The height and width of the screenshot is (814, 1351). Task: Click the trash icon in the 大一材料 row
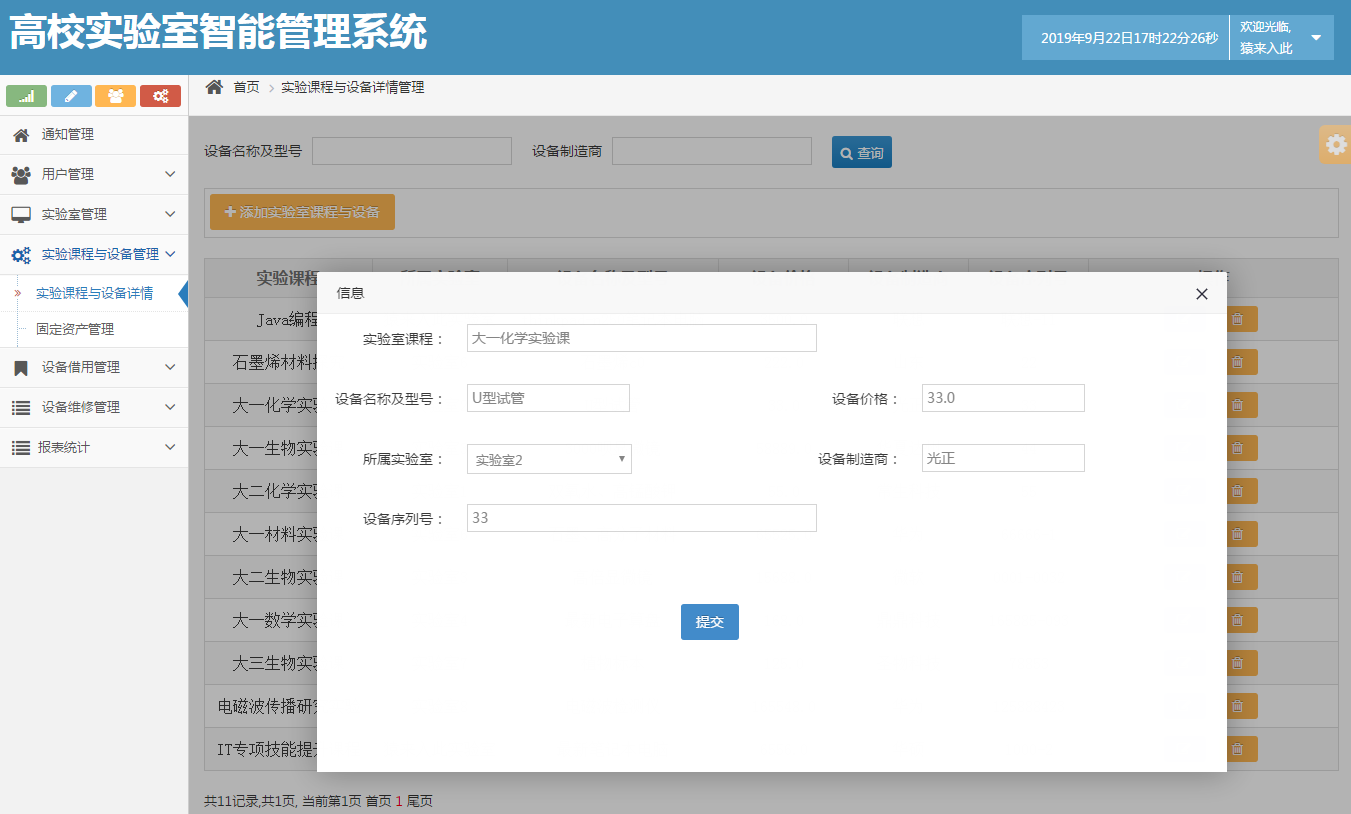(1238, 534)
